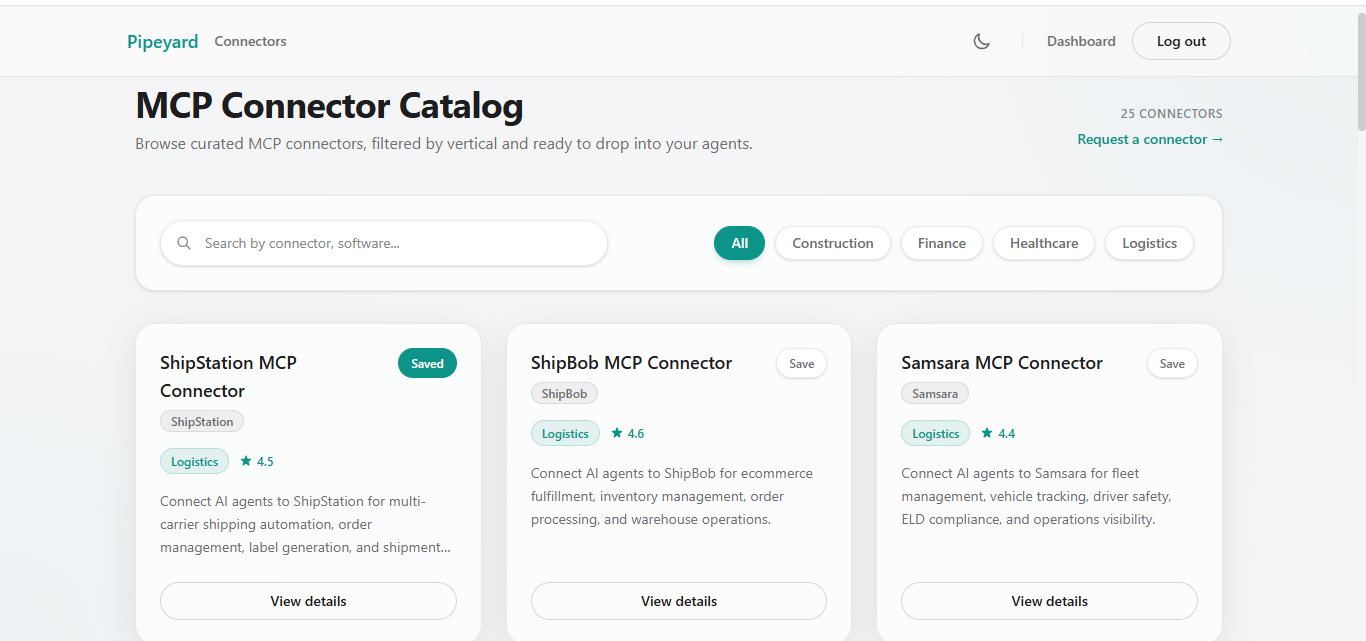Click Logistics badge on ShipStation card

pyautogui.click(x=194, y=461)
